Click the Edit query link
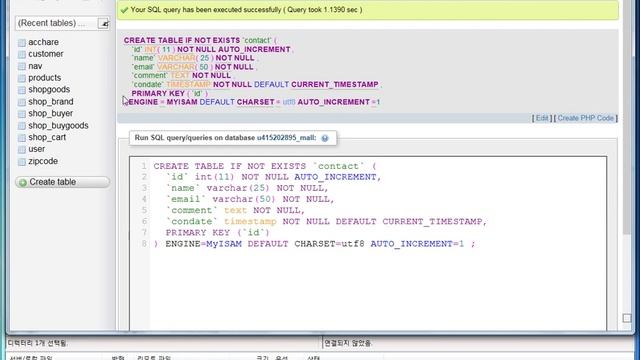 (542, 118)
